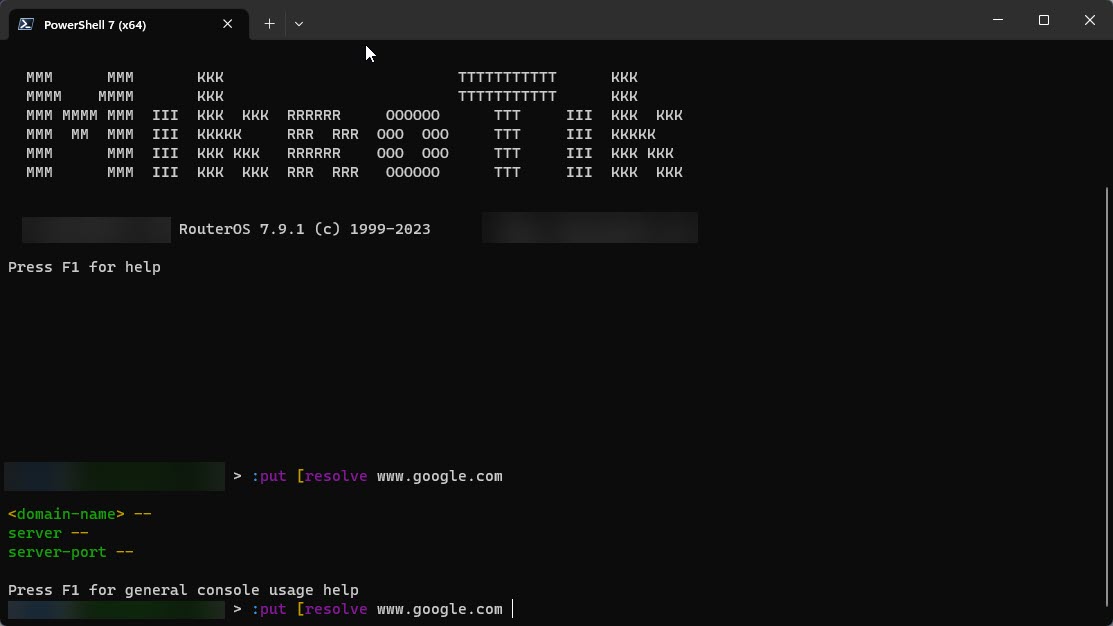The width and height of the screenshot is (1113, 626).
Task: Click the vertical scrollbar of the terminal
Action: pyautogui.click(x=1107, y=397)
